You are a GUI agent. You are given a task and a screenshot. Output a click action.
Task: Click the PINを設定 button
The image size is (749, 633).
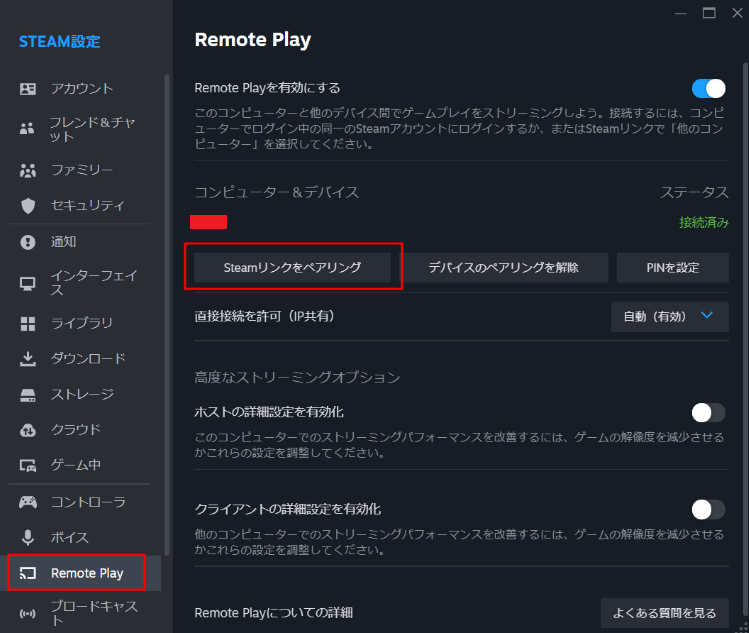(x=673, y=268)
